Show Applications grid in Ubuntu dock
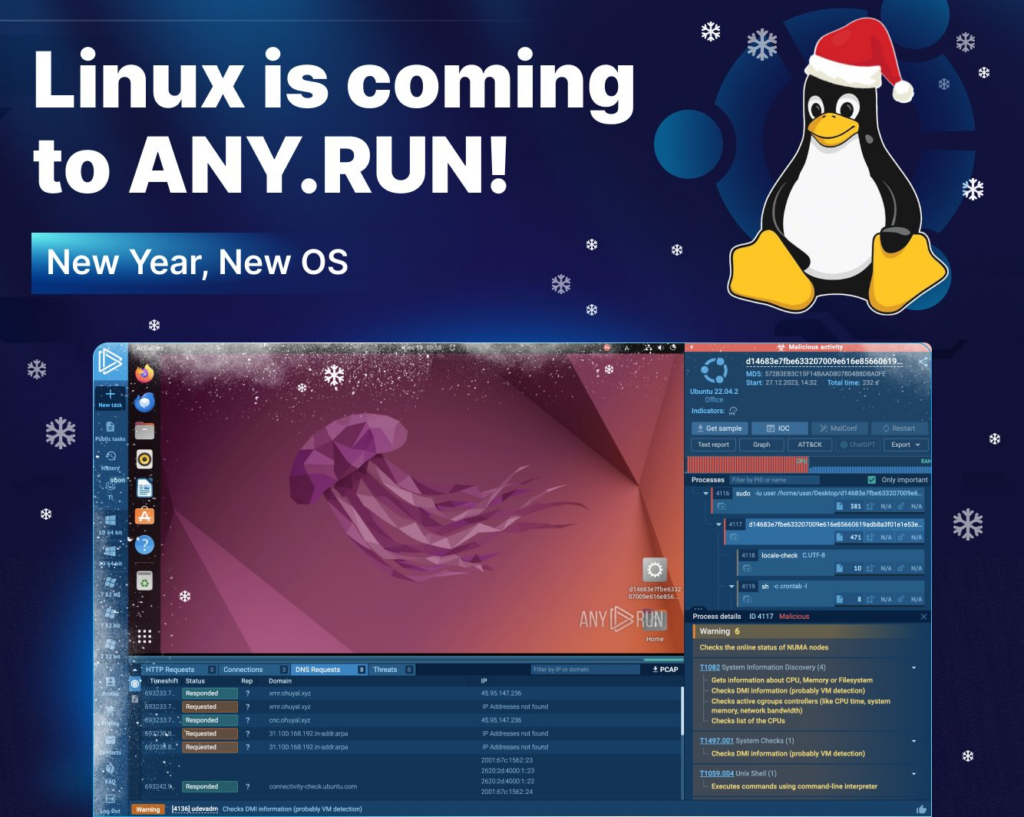The height and width of the screenshot is (817, 1024). (x=144, y=636)
